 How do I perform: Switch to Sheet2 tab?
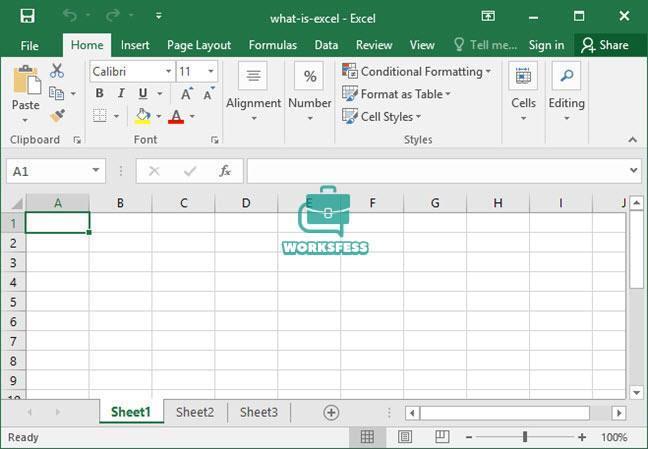pyautogui.click(x=195, y=412)
